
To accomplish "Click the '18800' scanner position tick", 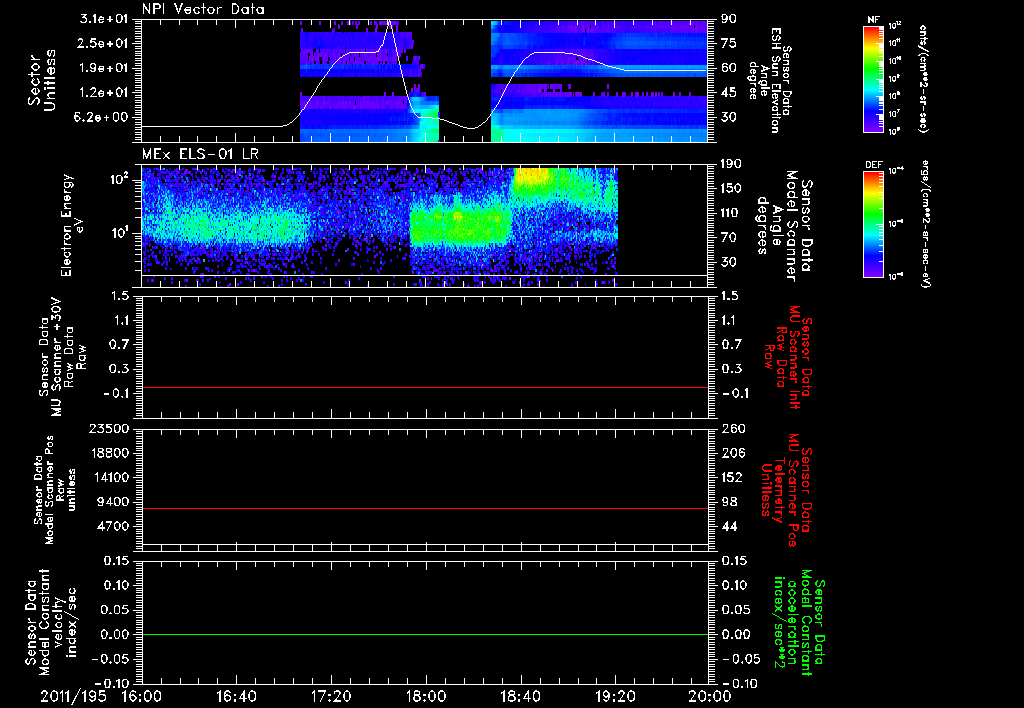I will tap(108, 453).
